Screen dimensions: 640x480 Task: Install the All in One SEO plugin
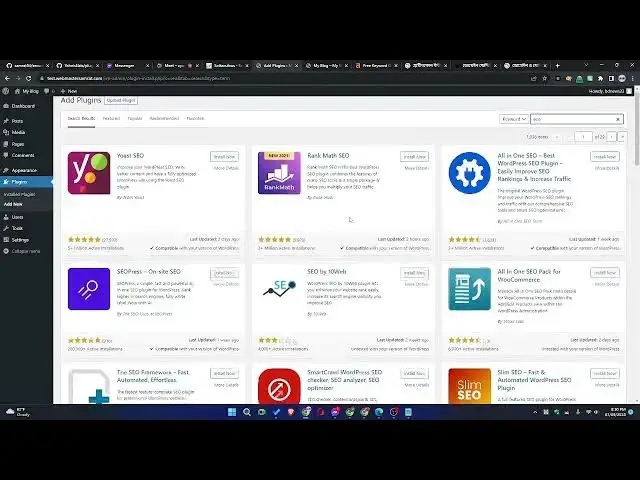[x=604, y=157]
